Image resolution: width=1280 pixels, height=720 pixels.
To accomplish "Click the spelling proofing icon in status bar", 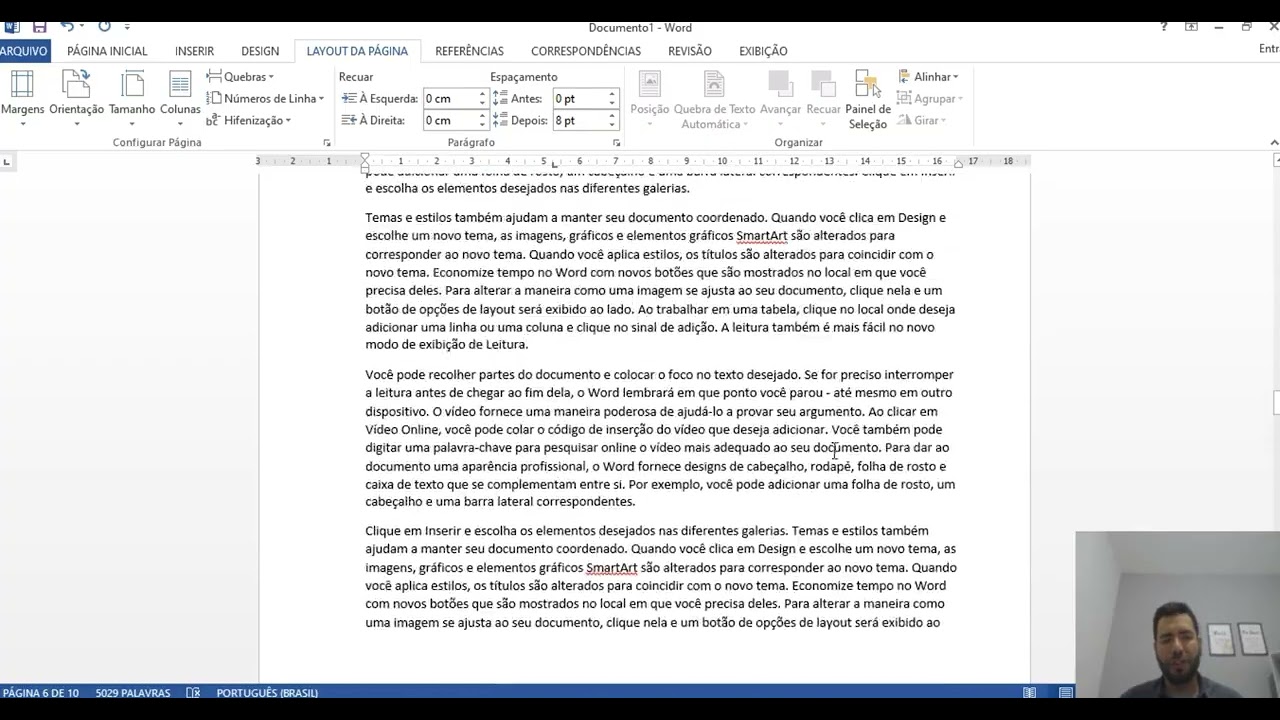I will click(193, 692).
